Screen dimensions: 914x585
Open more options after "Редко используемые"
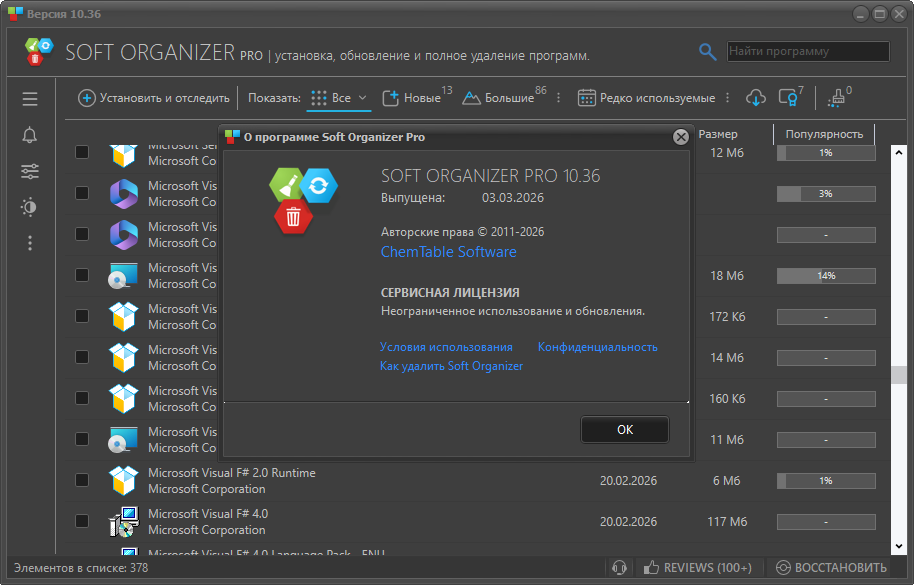pyautogui.click(x=727, y=98)
